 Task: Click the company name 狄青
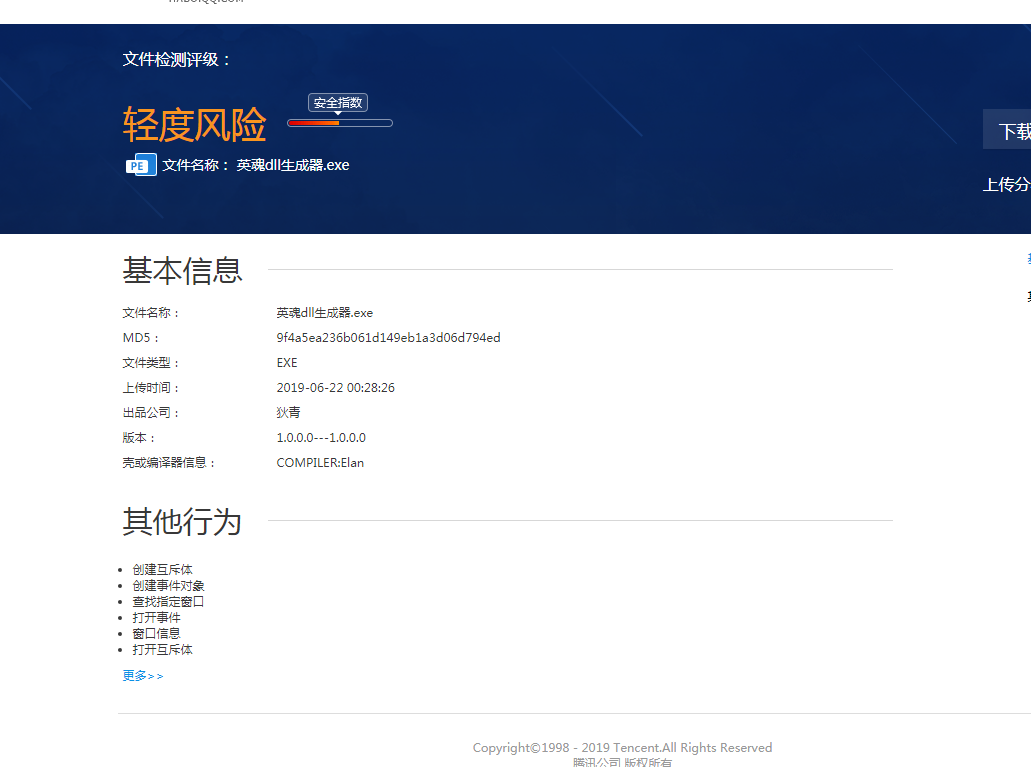click(288, 412)
